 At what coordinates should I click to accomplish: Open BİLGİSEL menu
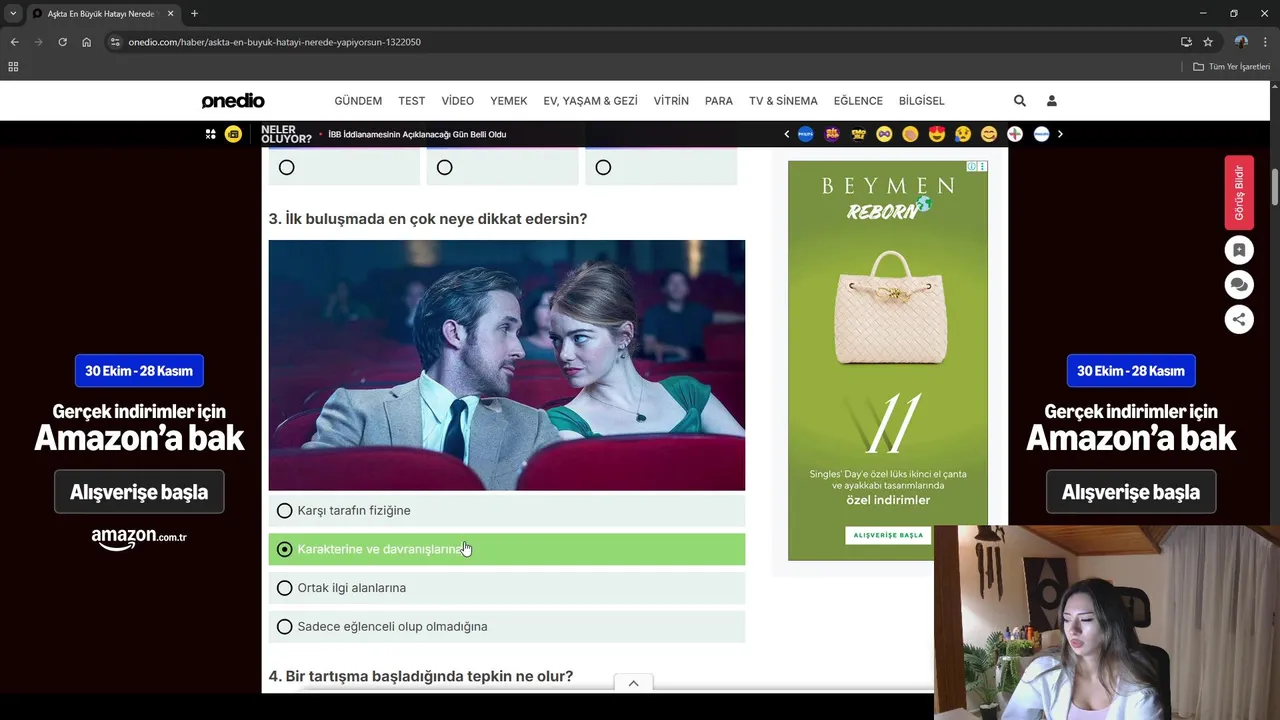pyautogui.click(x=922, y=101)
